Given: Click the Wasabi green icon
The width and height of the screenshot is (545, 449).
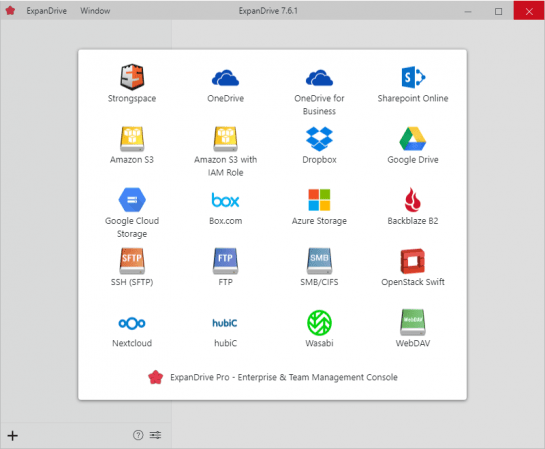Looking at the screenshot, I should 319,323.
